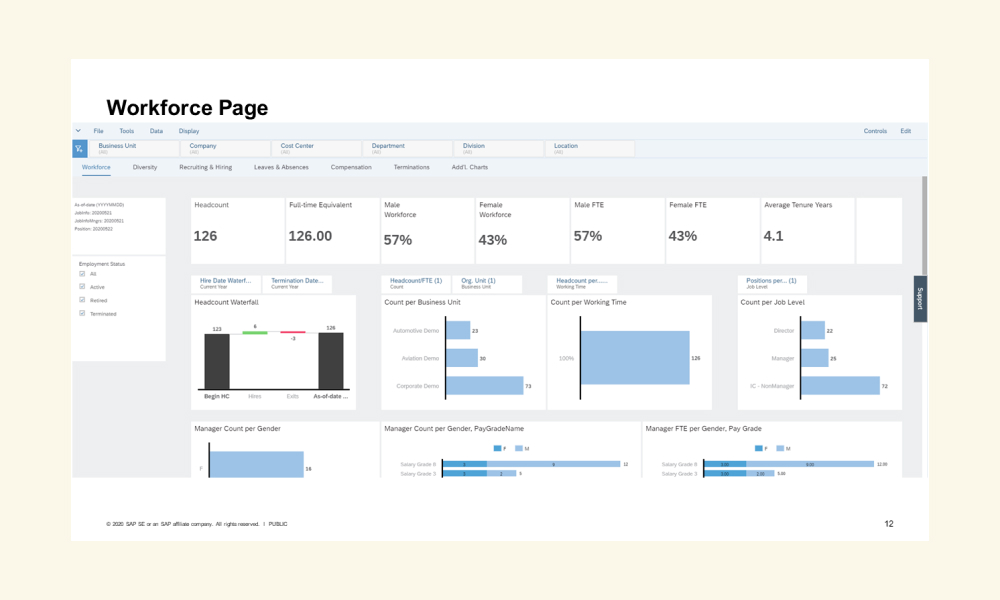Toggle the Active employment status checkbox

82,287
